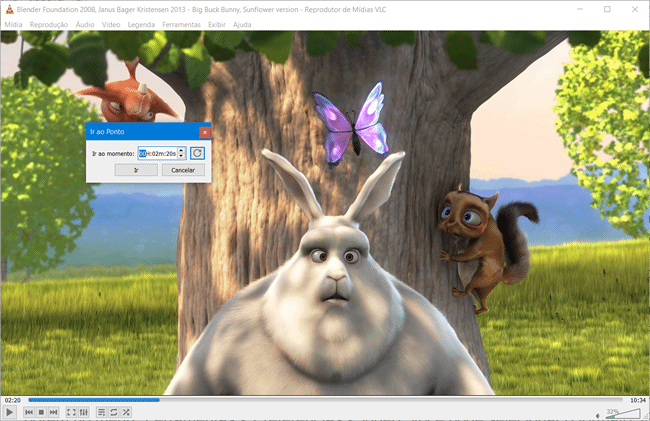Toggle loop repeat mode
This screenshot has height=421, width=650.
click(x=112, y=412)
